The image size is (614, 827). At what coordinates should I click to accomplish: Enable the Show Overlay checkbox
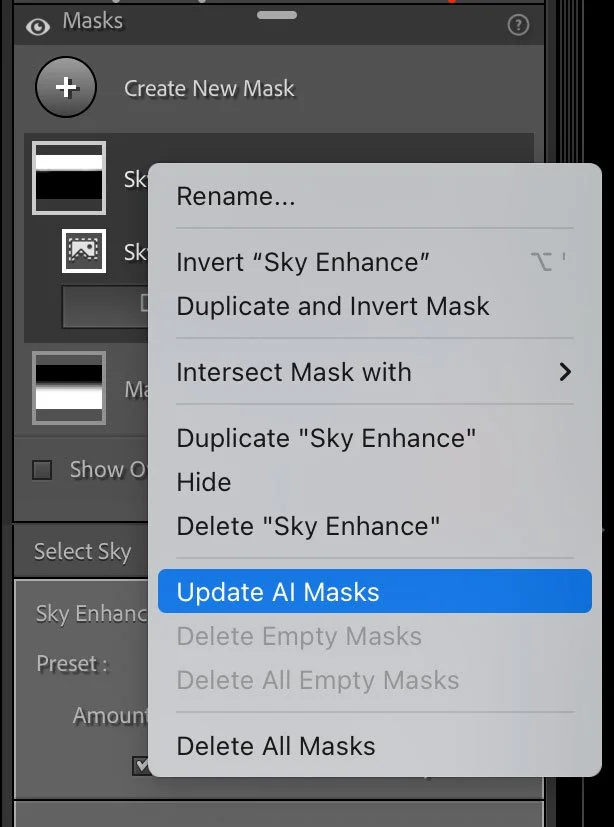pos(42,469)
